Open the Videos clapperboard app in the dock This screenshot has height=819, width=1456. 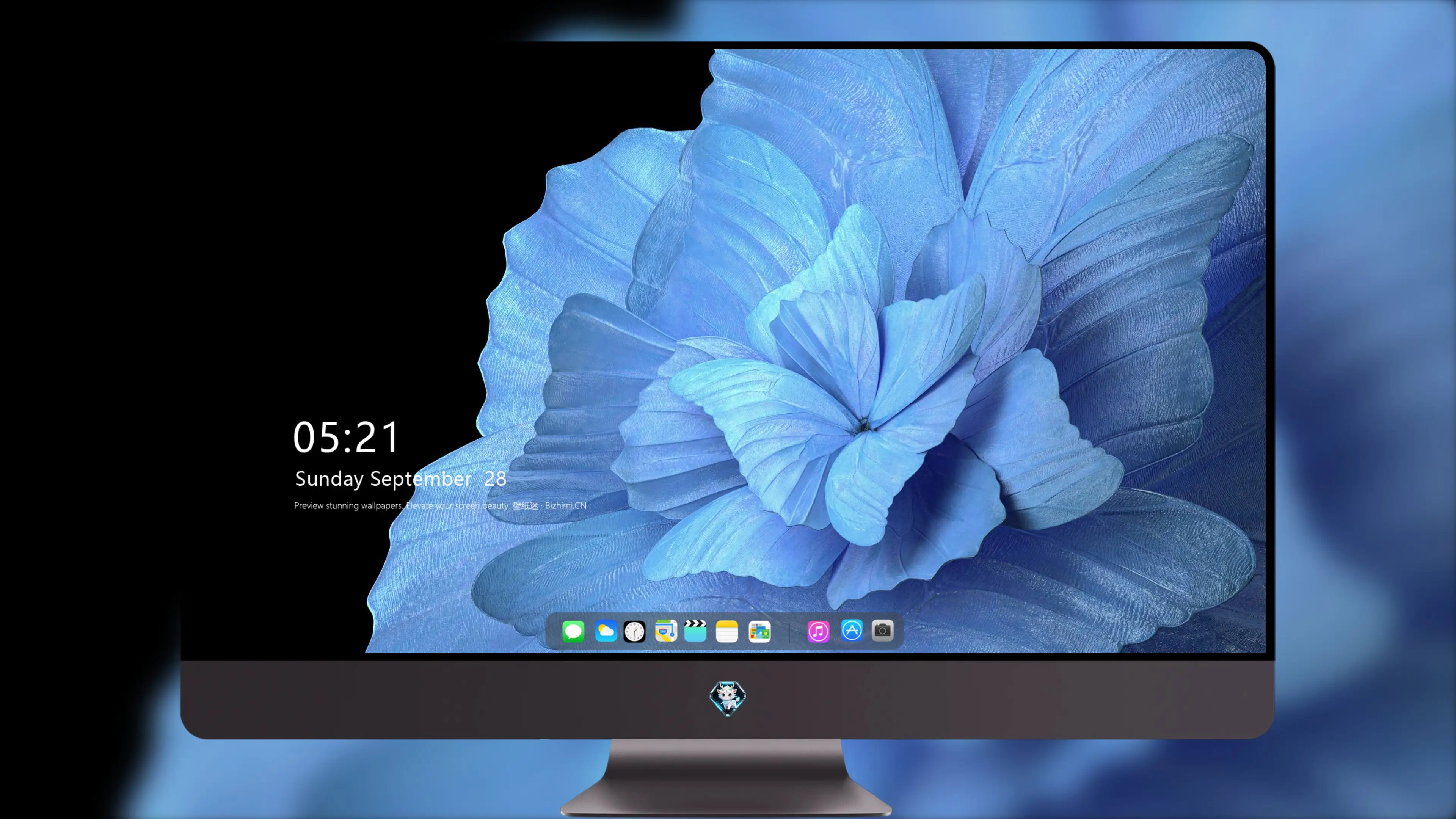point(695,631)
